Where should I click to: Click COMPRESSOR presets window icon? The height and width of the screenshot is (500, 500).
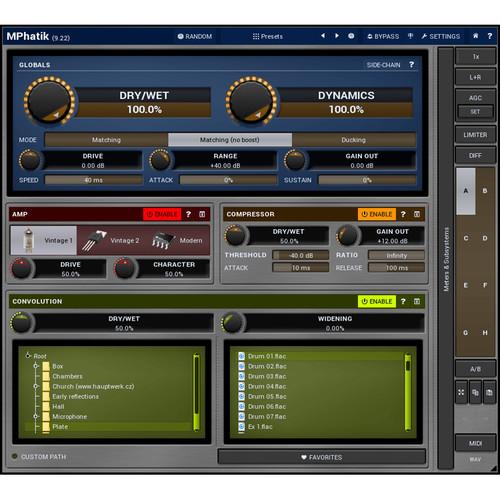(417, 214)
